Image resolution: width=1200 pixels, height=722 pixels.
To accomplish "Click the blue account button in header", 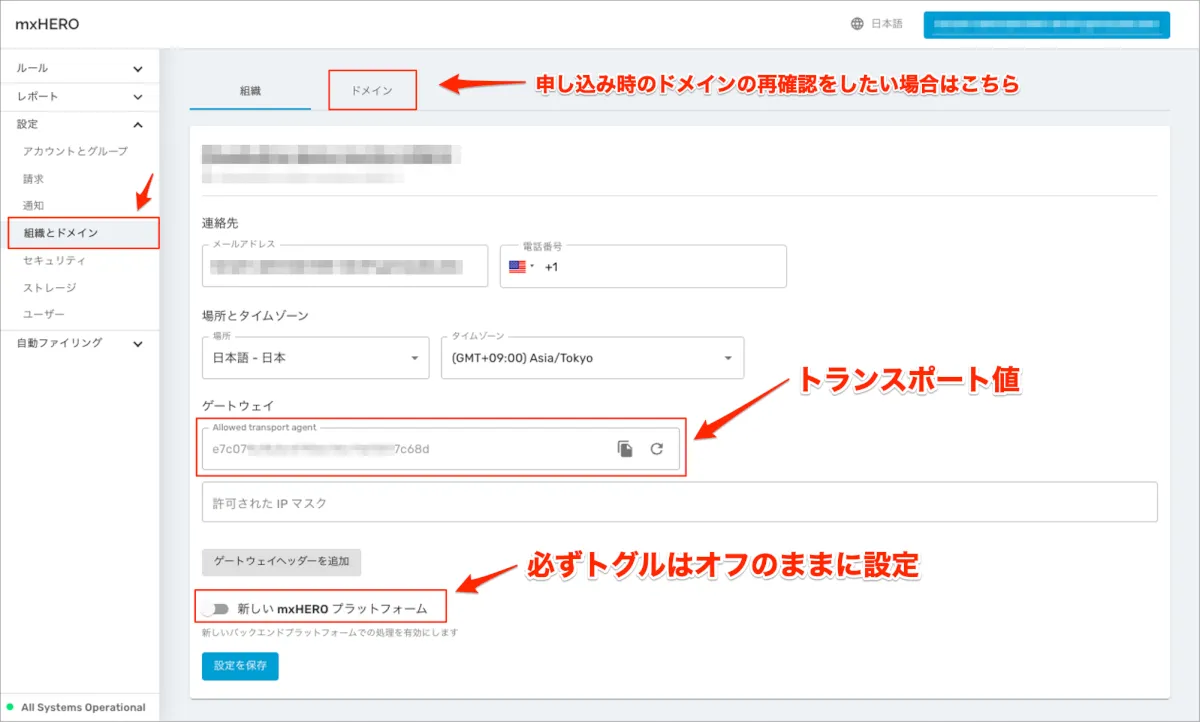I will click(1047, 25).
